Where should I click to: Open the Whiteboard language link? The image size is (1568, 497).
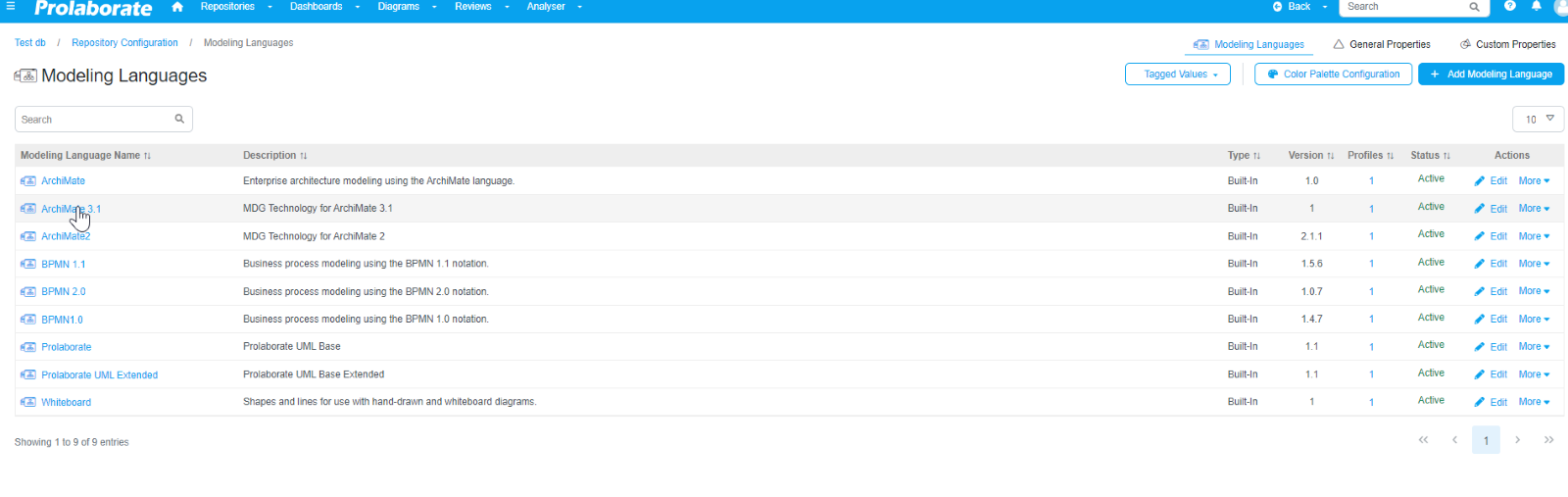click(66, 403)
